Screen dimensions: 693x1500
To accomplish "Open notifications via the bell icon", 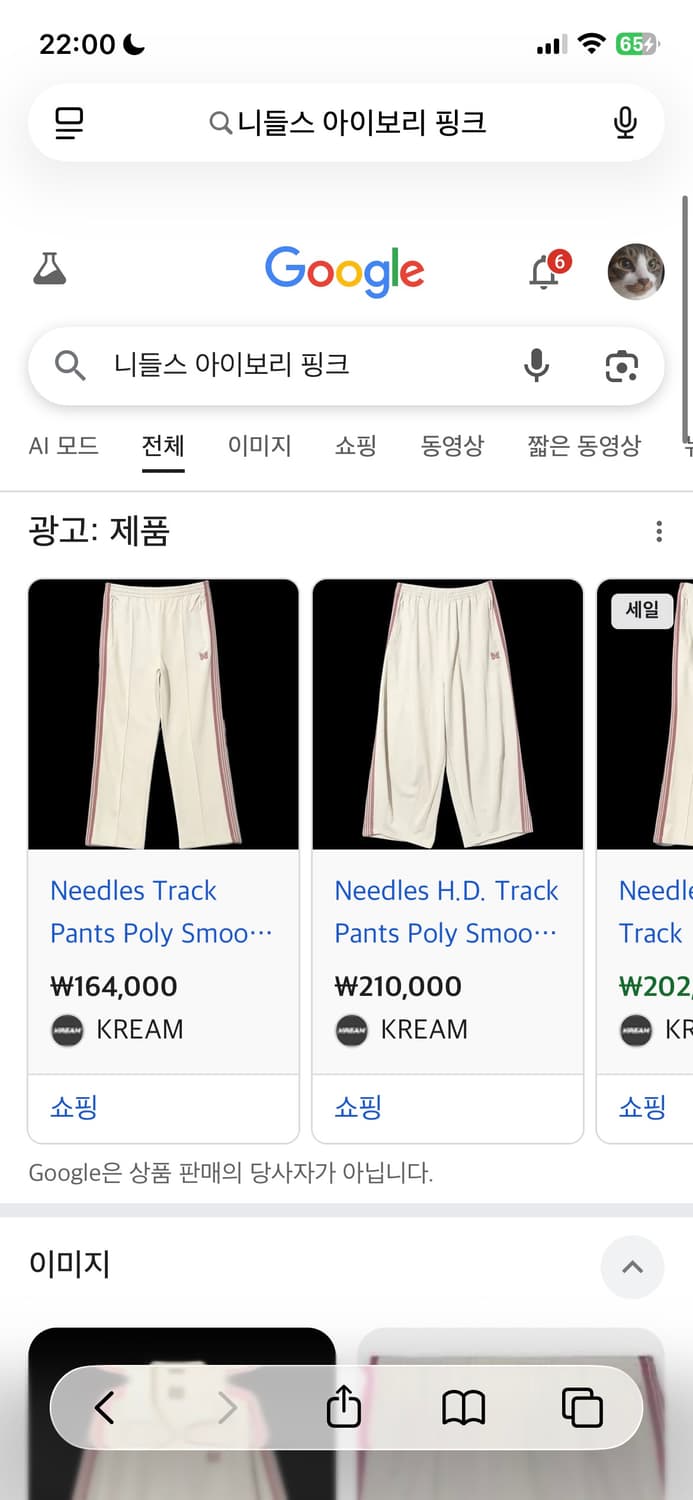I will click(x=543, y=272).
